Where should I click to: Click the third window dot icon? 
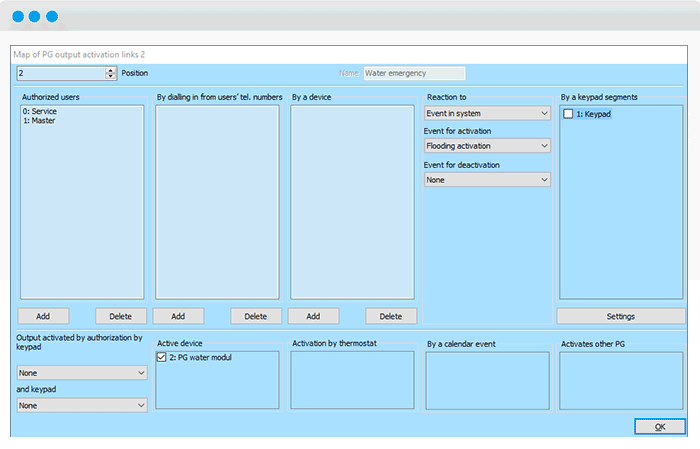(x=52, y=17)
